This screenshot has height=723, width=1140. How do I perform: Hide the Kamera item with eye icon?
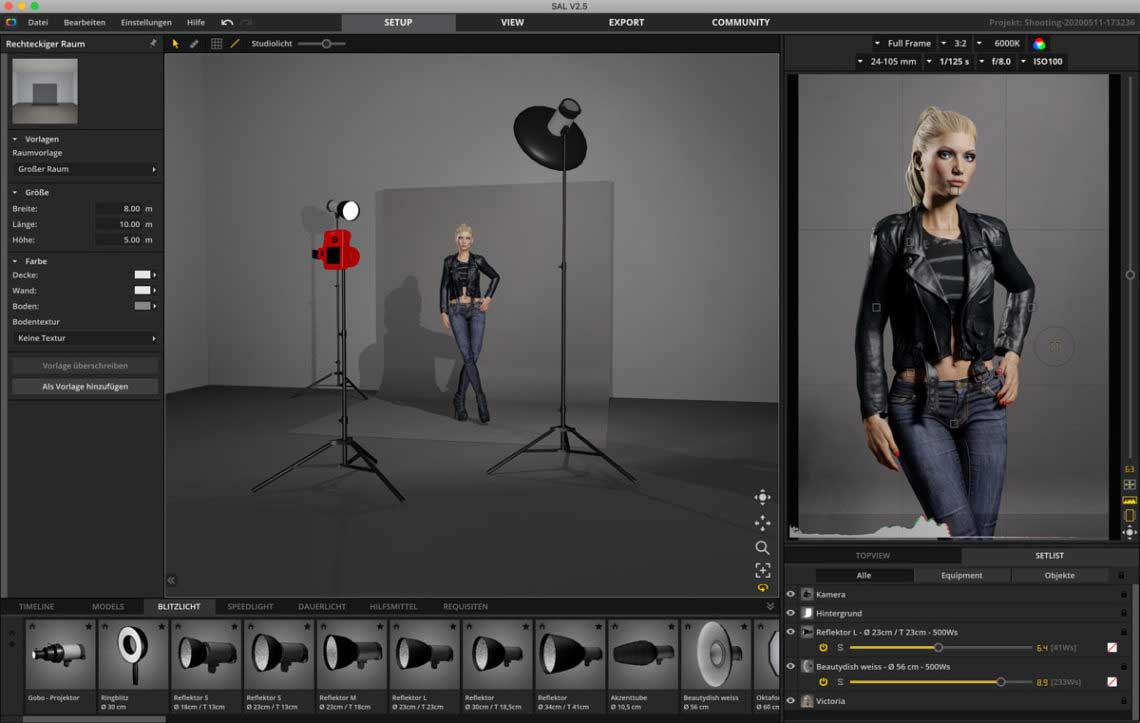[791, 594]
